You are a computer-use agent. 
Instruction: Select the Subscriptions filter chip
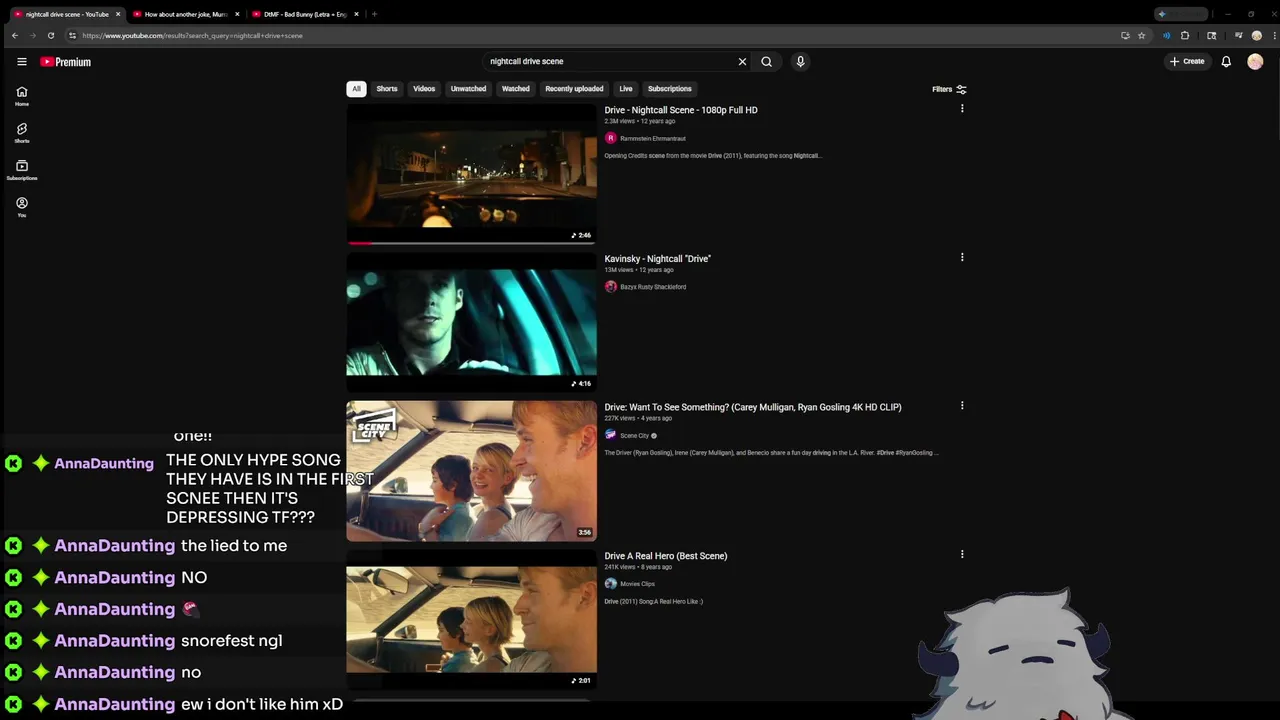(670, 89)
